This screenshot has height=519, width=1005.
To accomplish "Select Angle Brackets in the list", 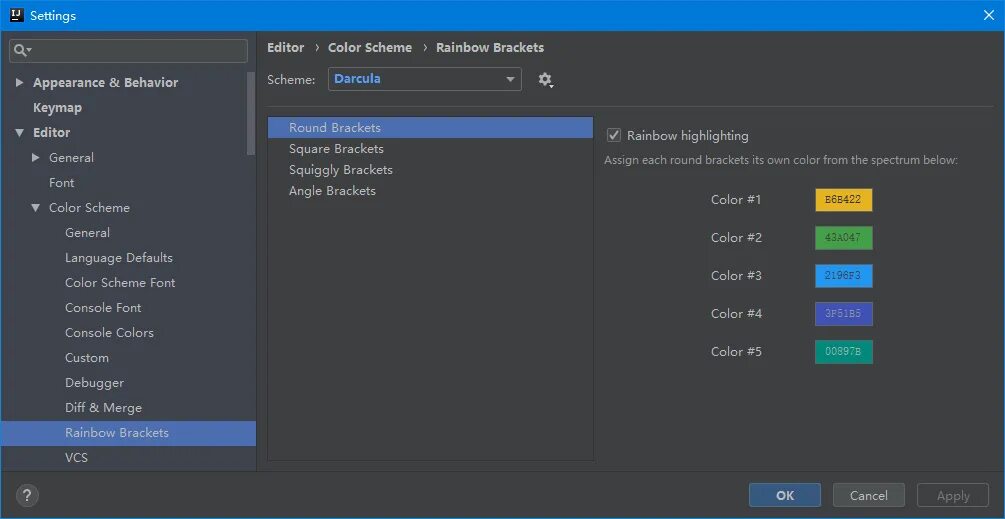I will (430, 191).
